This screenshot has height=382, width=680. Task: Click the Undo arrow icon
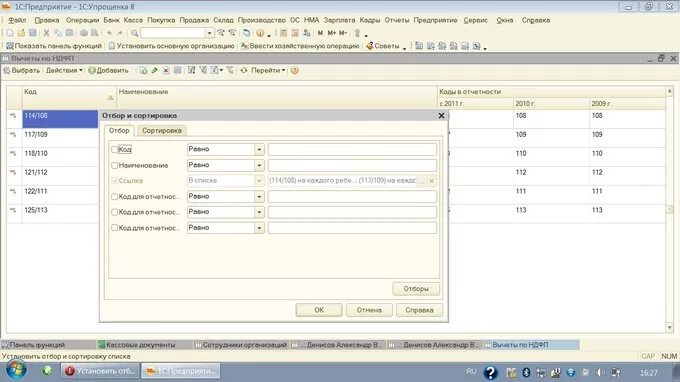(109, 33)
